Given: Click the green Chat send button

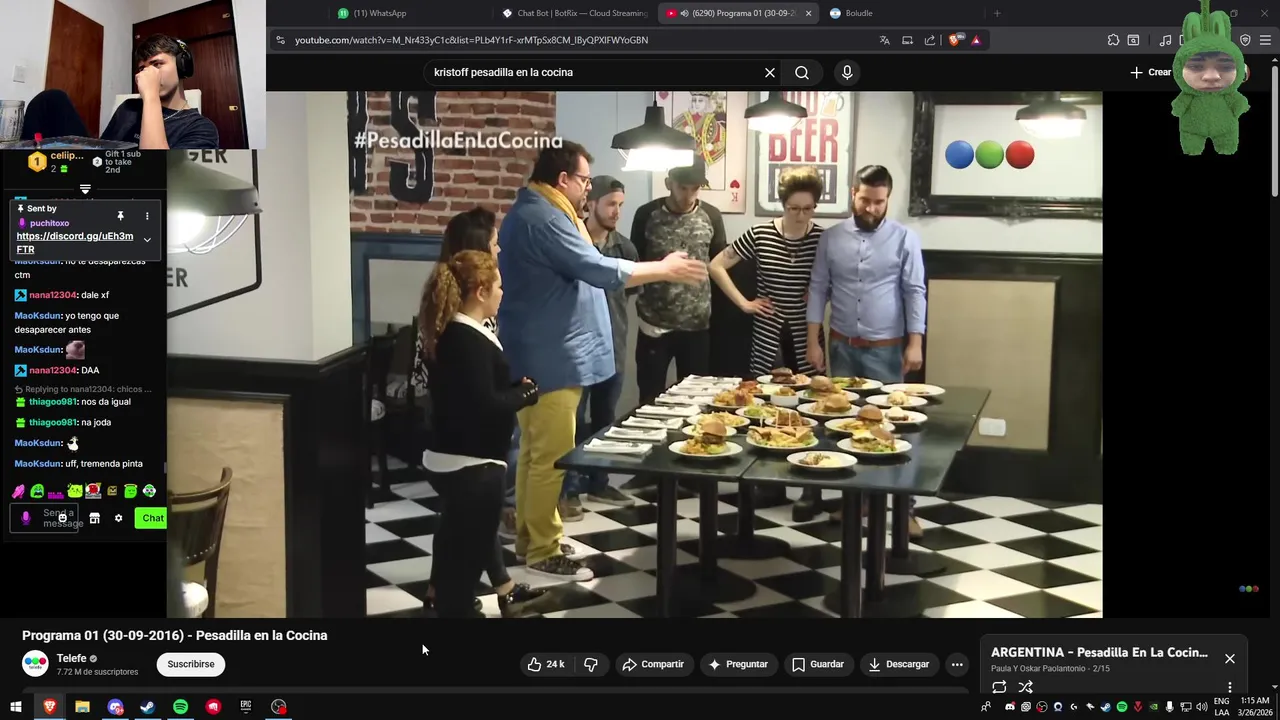Looking at the screenshot, I should pos(151,518).
